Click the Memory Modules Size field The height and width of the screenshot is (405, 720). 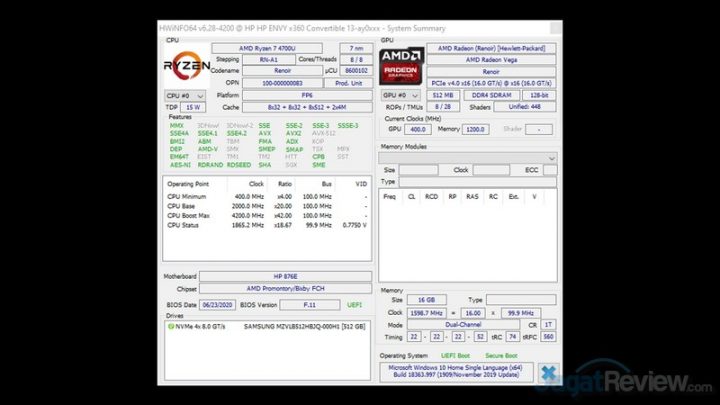pyautogui.click(x=418, y=170)
